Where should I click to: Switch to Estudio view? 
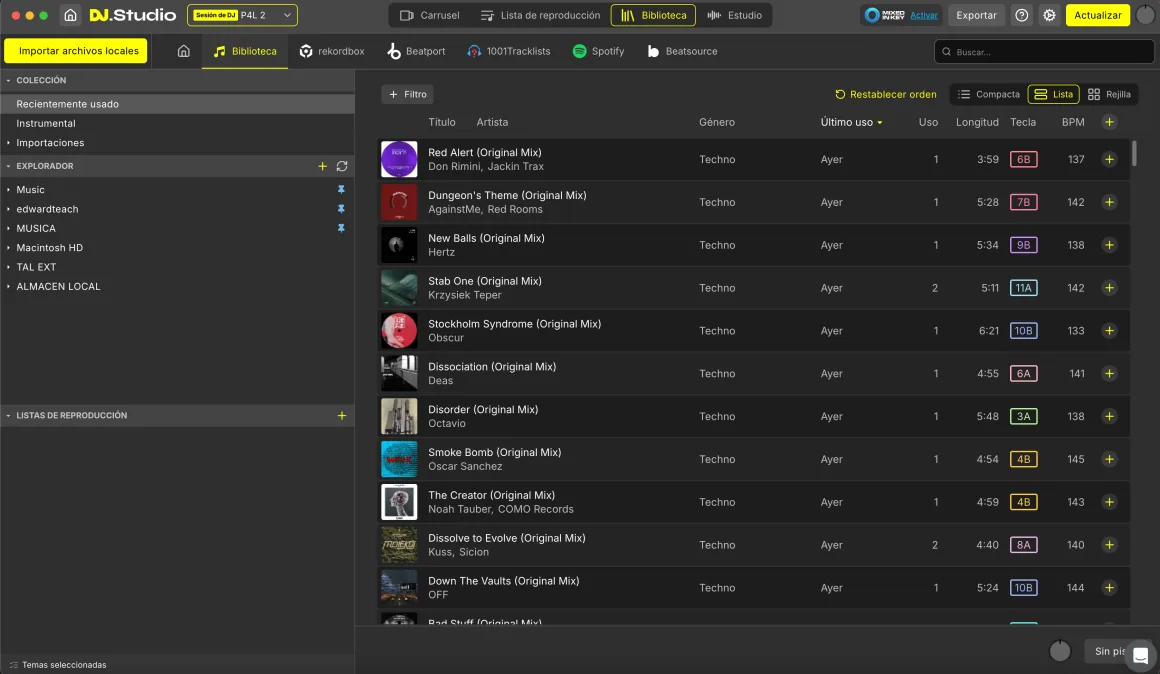click(x=735, y=15)
